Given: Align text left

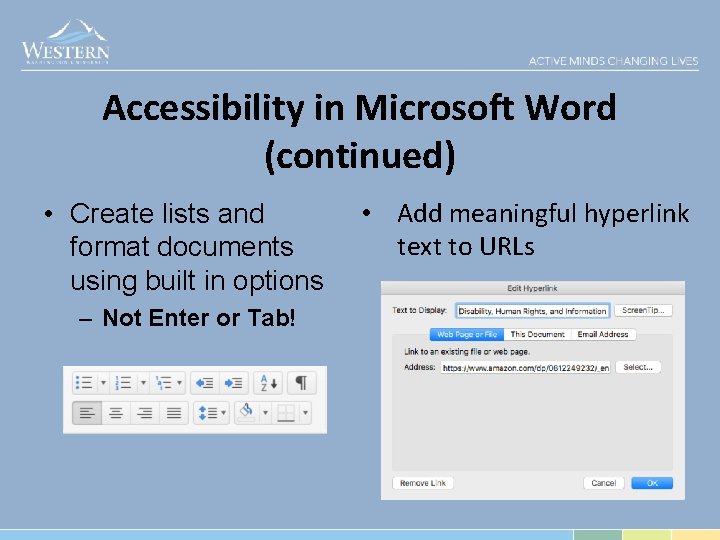Looking at the screenshot, I should pos(87,413).
